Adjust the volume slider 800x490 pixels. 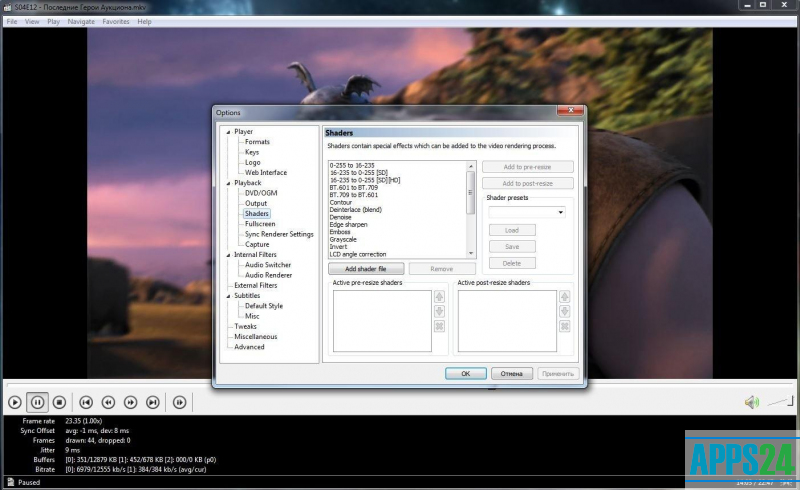tap(780, 402)
